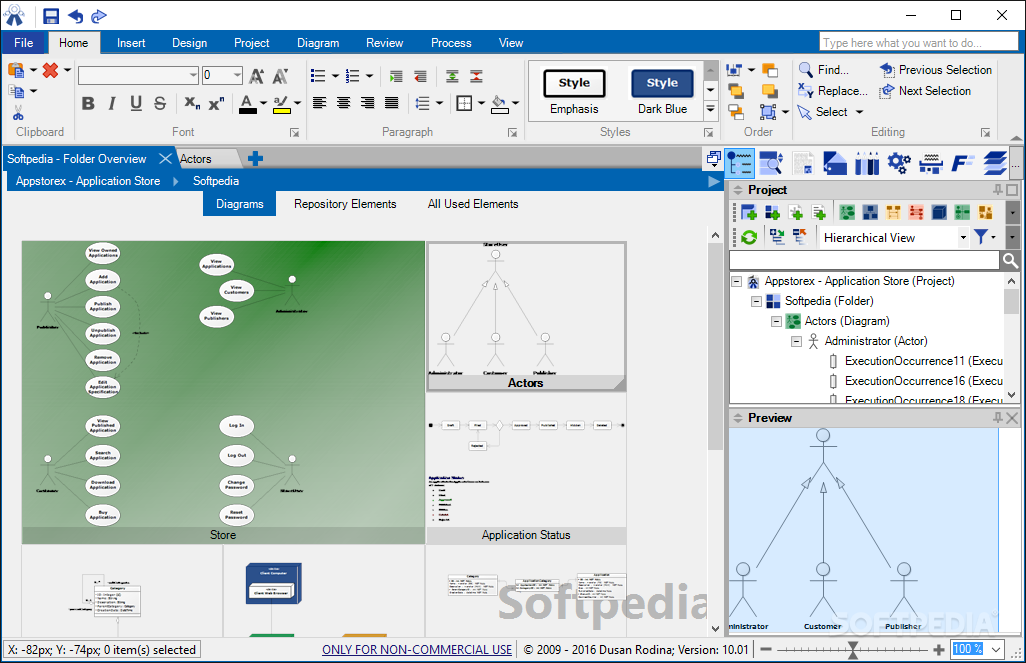Switch to the Design ribbon tab
Image resolution: width=1026 pixels, height=663 pixels.
190,43
